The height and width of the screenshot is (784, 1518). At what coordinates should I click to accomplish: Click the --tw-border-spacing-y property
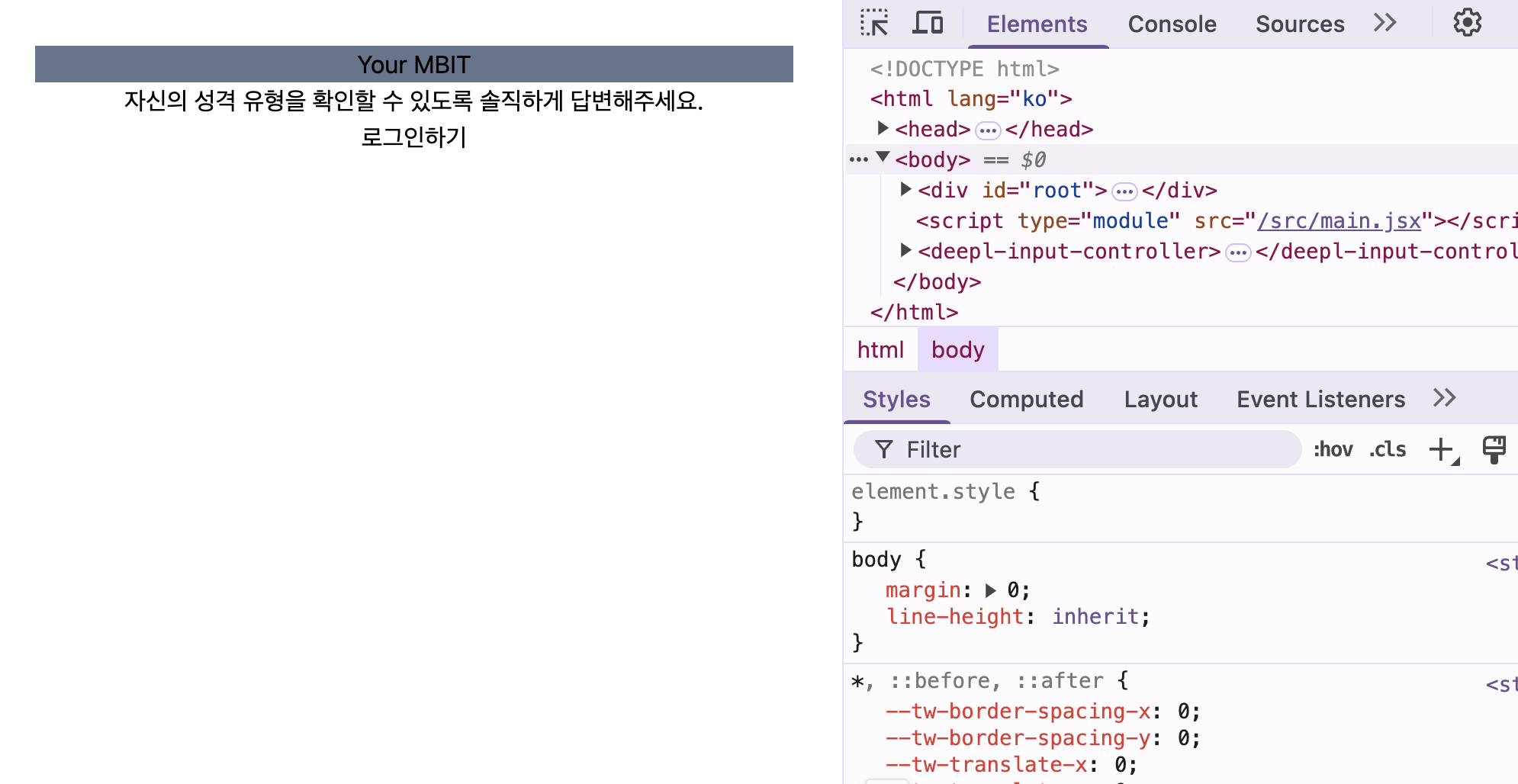(x=1018, y=737)
